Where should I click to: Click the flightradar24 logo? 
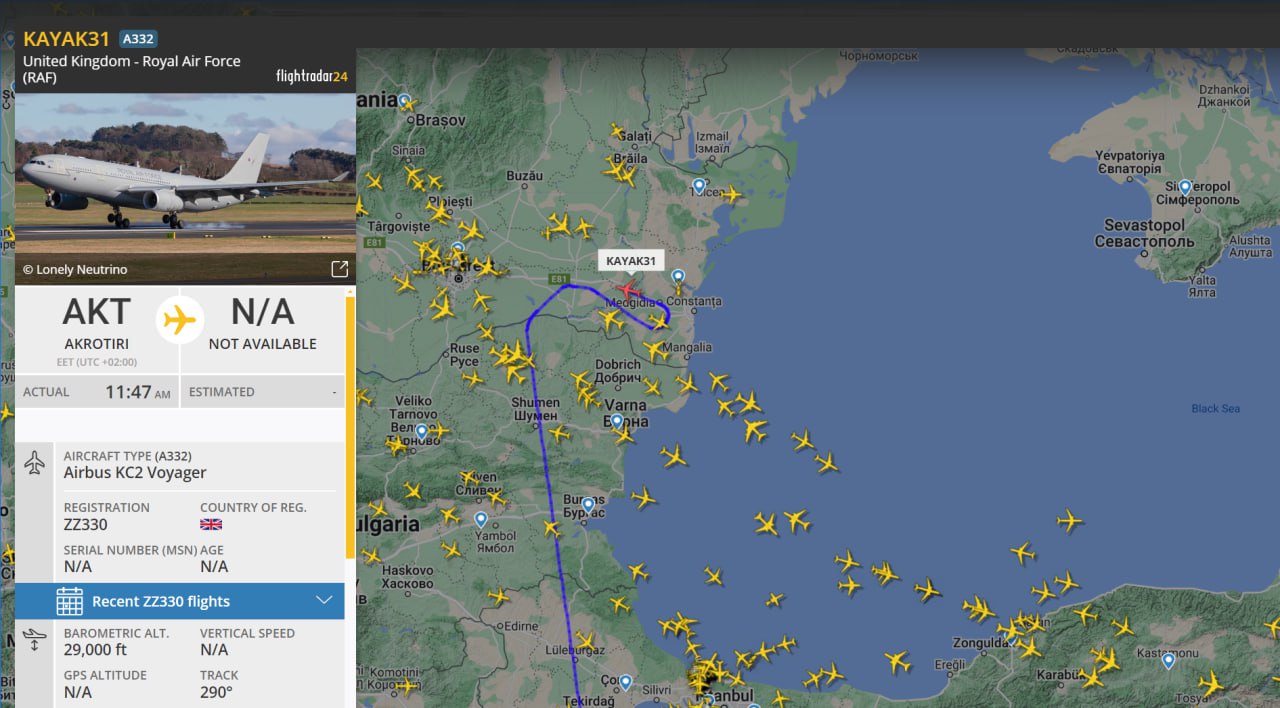(x=311, y=76)
